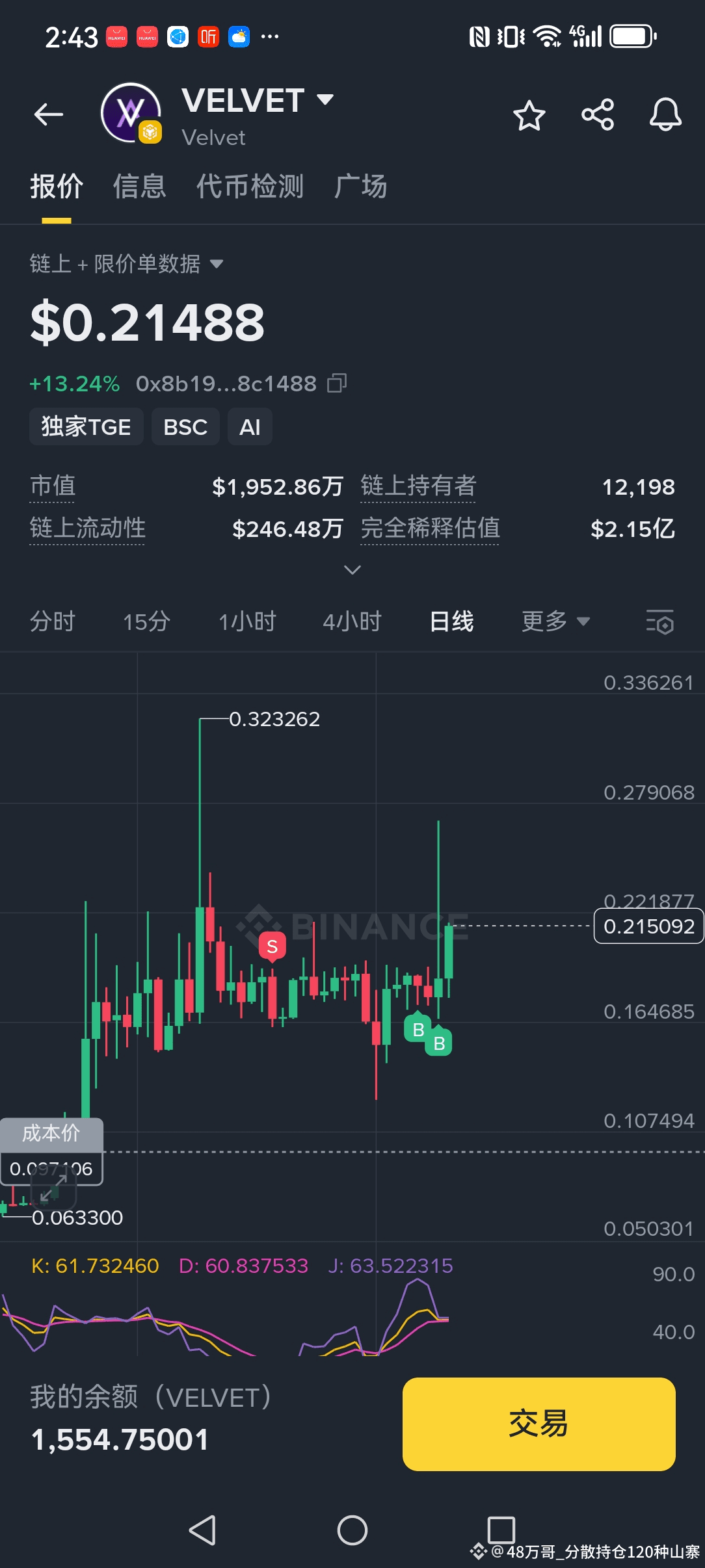Open the share icon
The height and width of the screenshot is (1568, 705).
598,115
